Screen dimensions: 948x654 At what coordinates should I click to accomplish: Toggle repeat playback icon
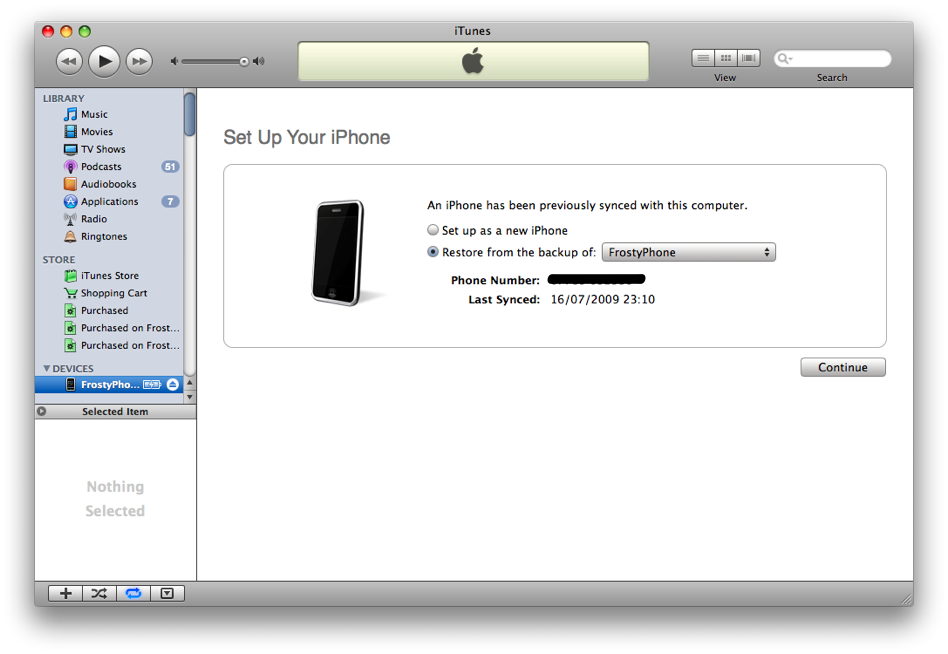(x=133, y=593)
